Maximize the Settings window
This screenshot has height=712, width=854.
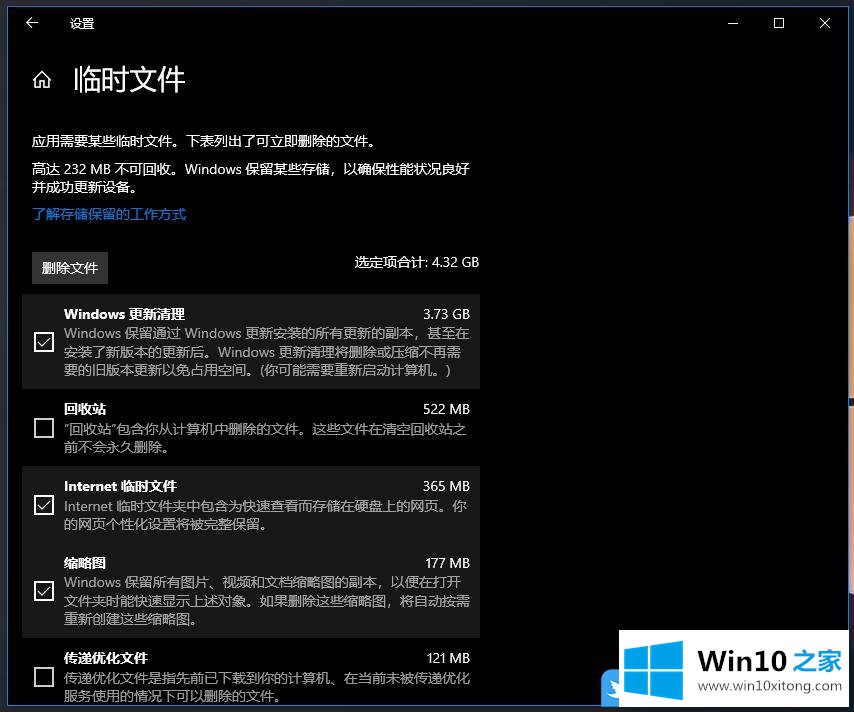pos(779,23)
